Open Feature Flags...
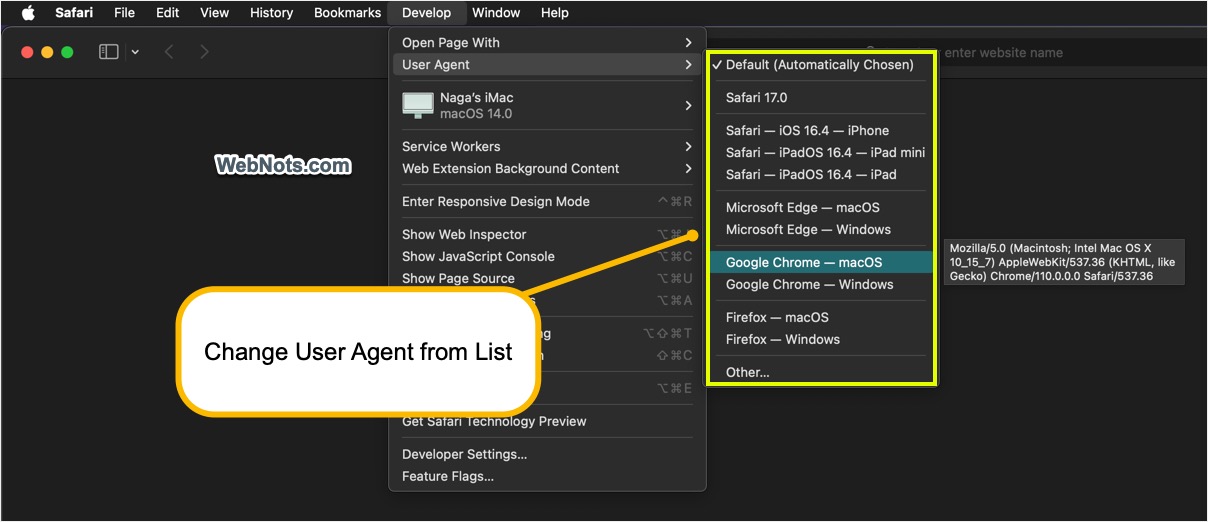Screen dimensions: 1208x522 pos(547,476)
